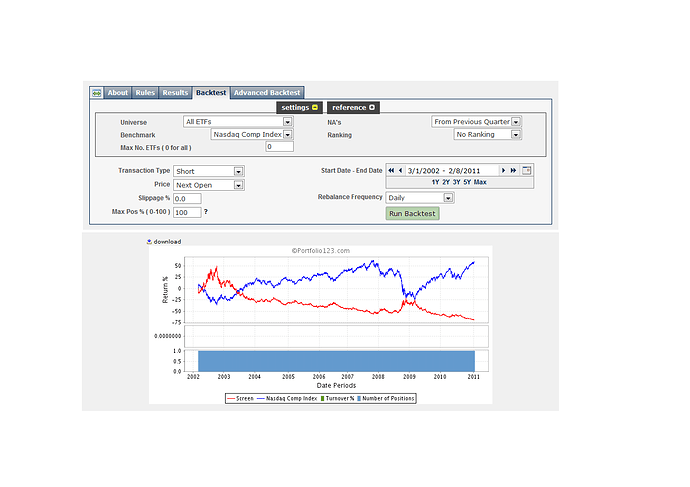Click the download link above the chart
This screenshot has width=690, height=487.
tap(164, 242)
